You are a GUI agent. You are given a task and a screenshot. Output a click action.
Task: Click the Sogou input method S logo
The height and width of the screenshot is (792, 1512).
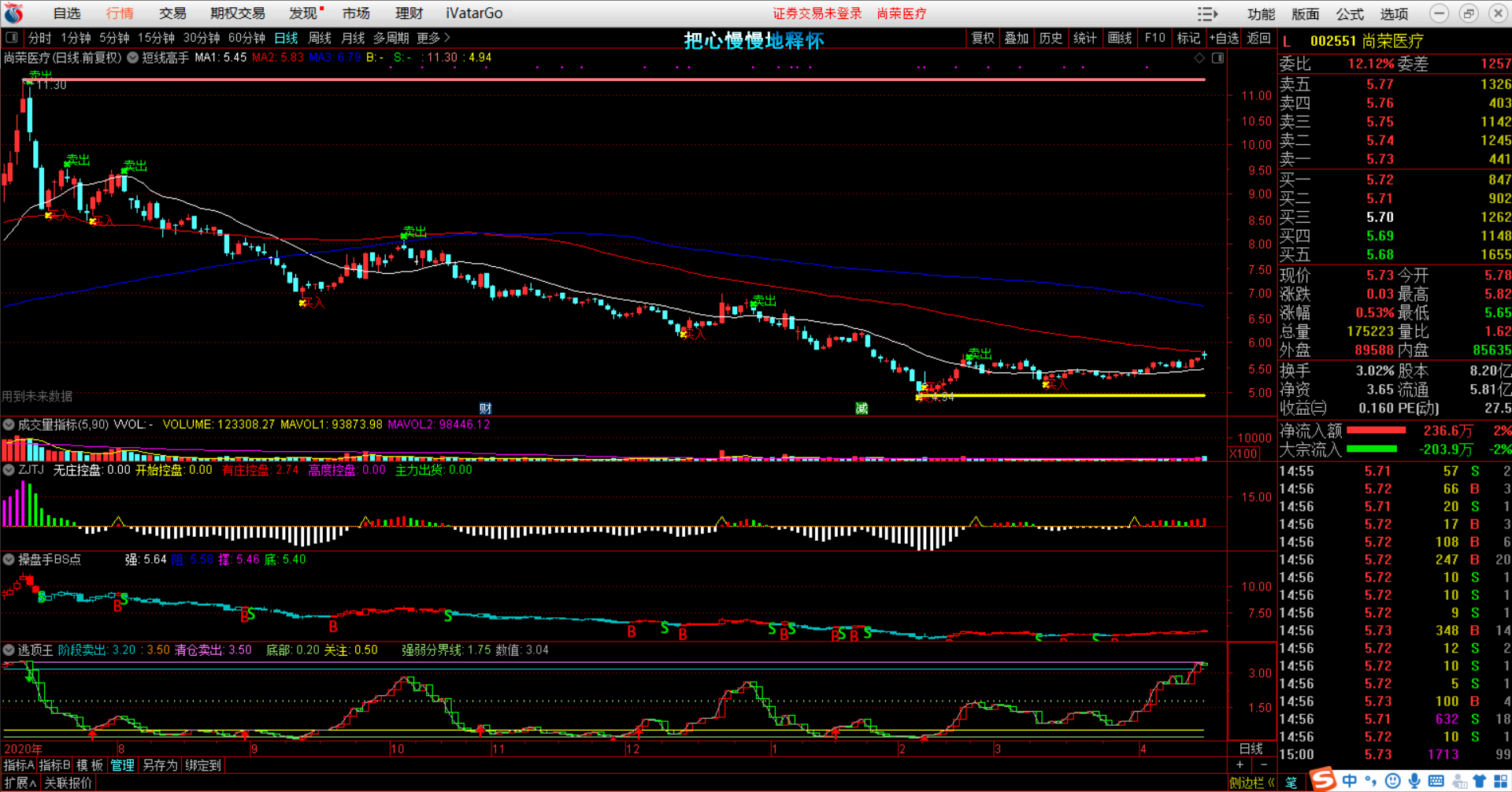coord(1323,779)
